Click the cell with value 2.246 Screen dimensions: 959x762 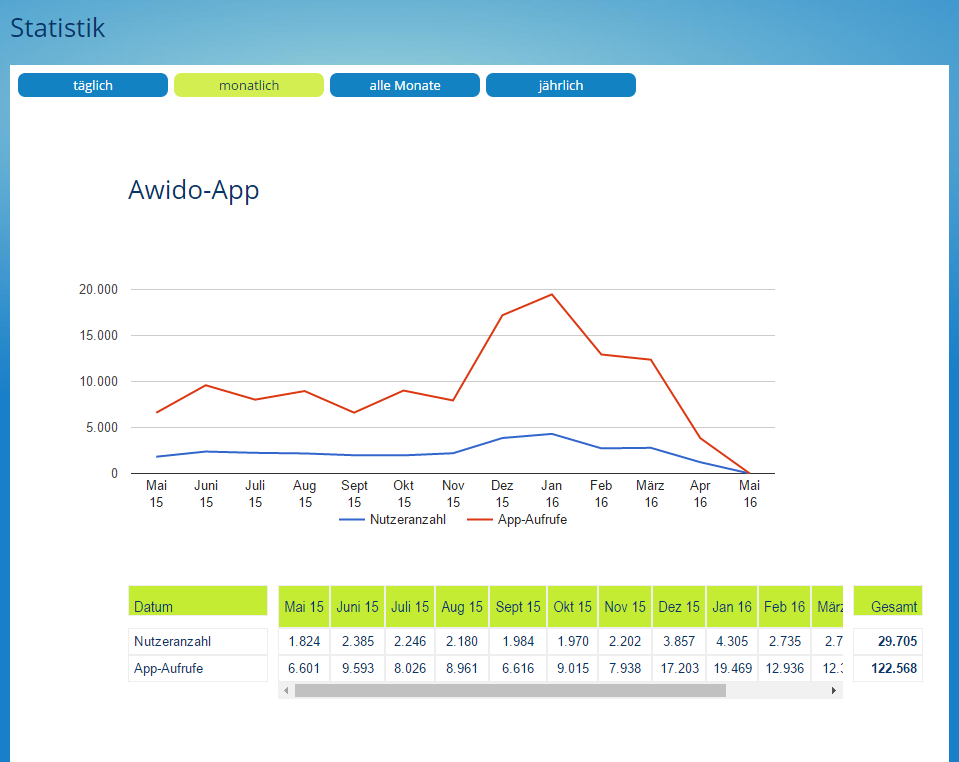coord(410,642)
